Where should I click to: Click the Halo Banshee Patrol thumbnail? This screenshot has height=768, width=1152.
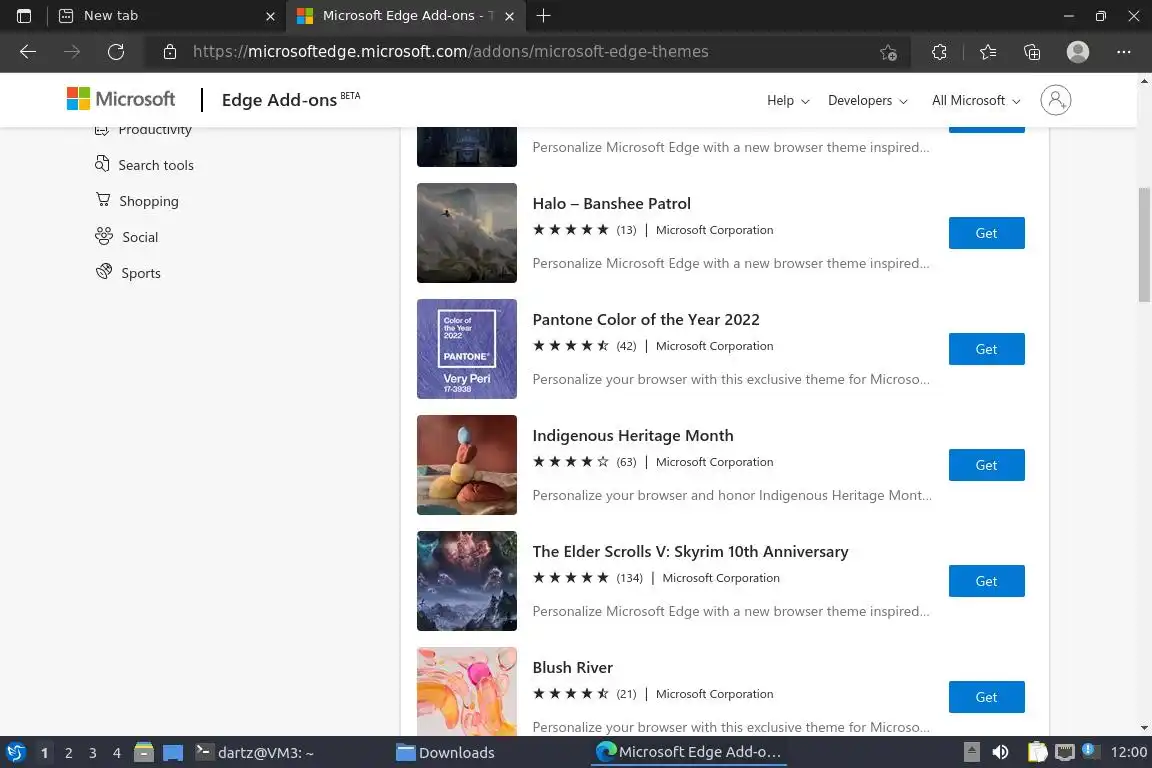click(467, 233)
